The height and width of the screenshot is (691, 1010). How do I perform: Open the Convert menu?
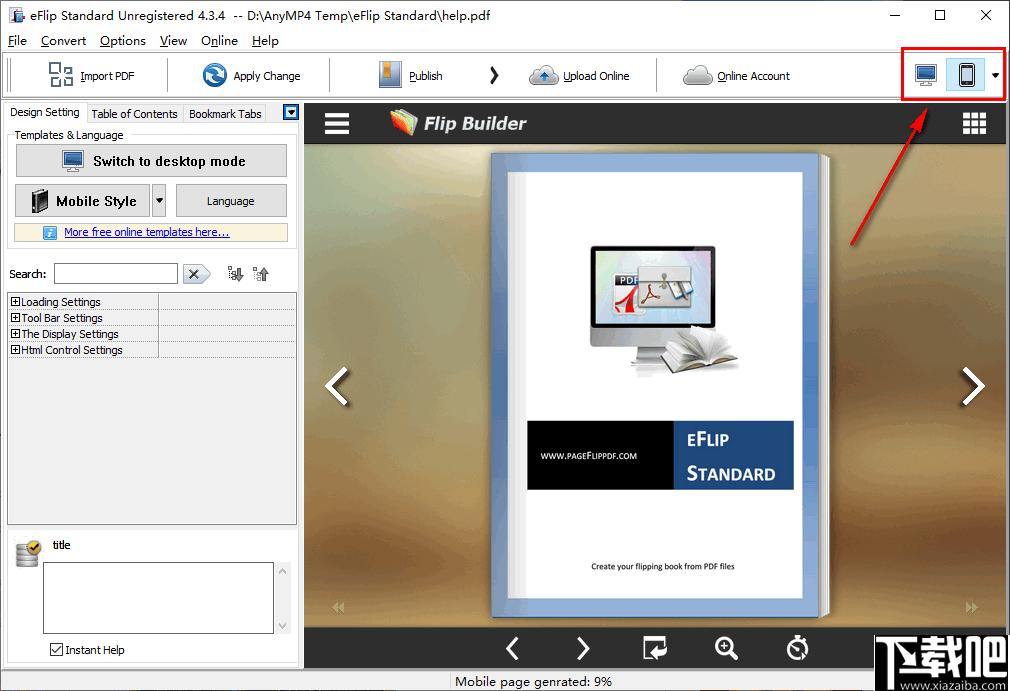(x=63, y=41)
